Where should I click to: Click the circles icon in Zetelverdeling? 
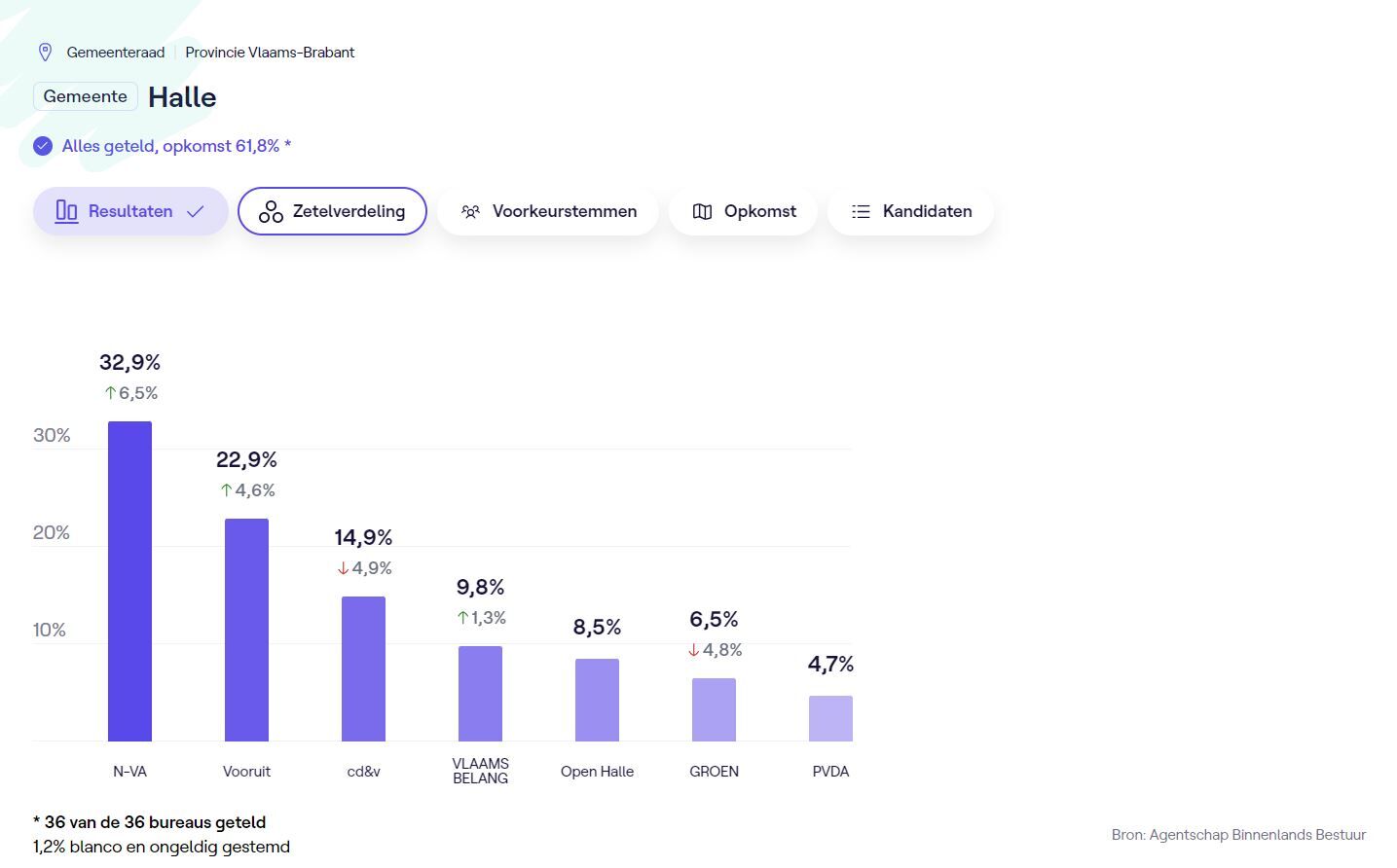271,212
